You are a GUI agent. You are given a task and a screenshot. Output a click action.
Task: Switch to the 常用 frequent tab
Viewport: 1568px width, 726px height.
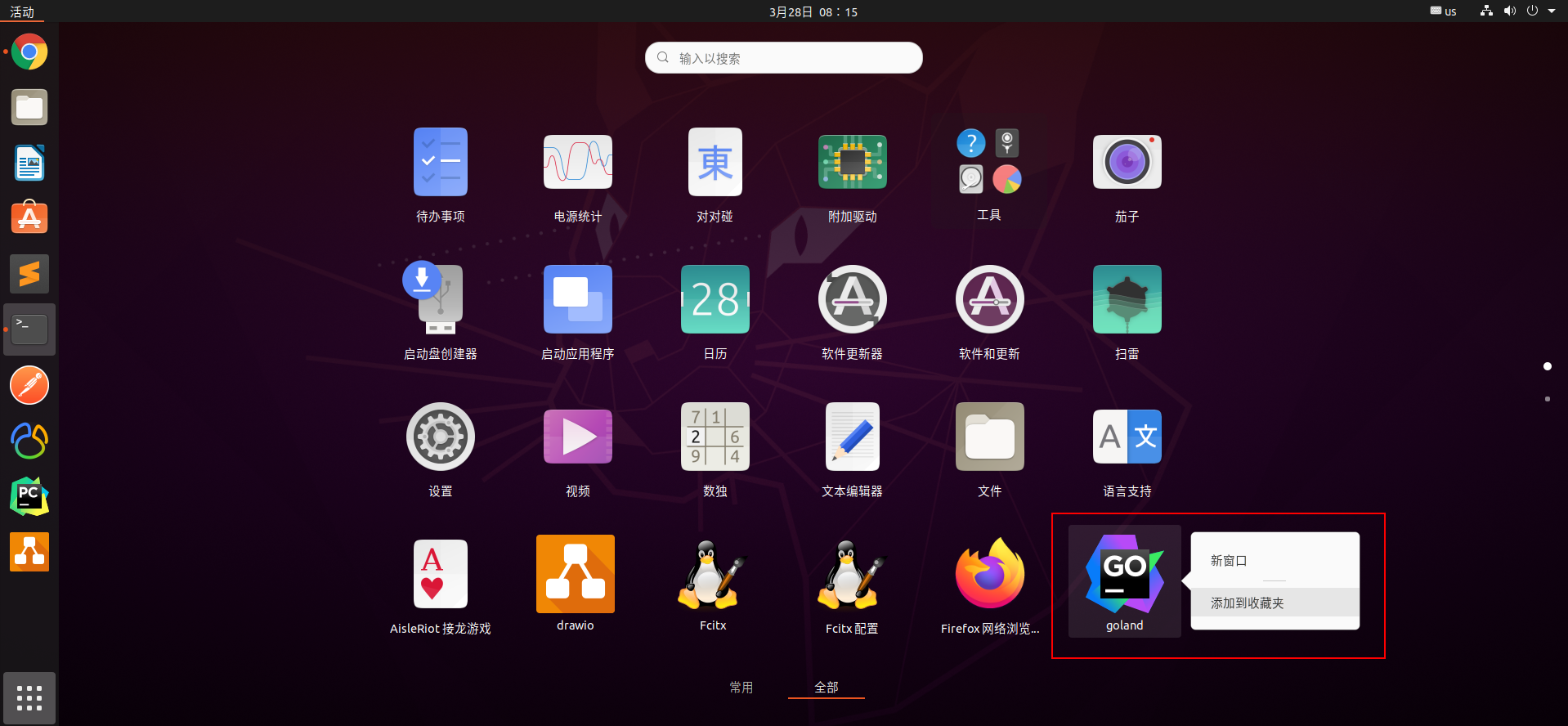pyautogui.click(x=741, y=688)
